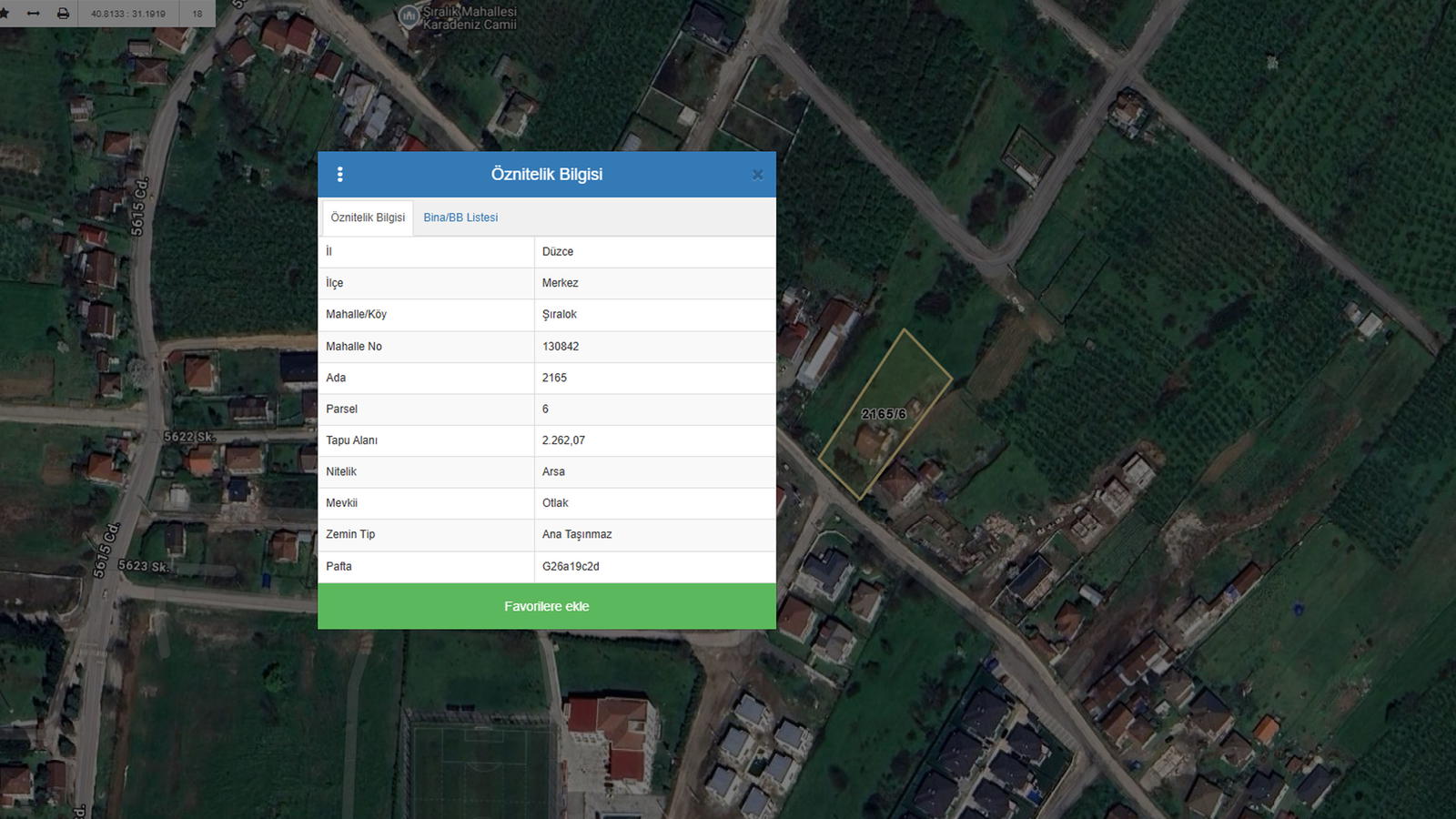Click the 5622 Sk. street label
Image resolution: width=1456 pixels, height=819 pixels.
pos(189,437)
